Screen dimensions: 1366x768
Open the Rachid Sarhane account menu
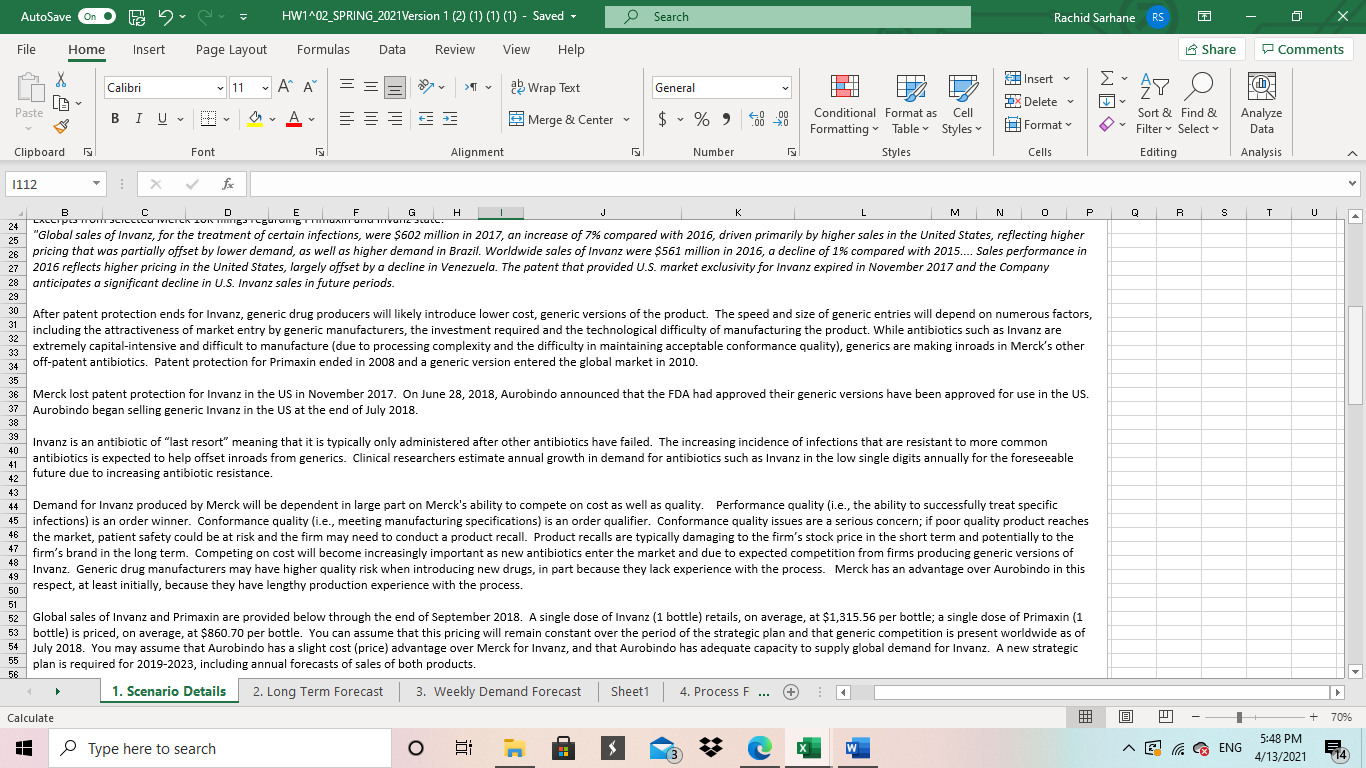1109,17
